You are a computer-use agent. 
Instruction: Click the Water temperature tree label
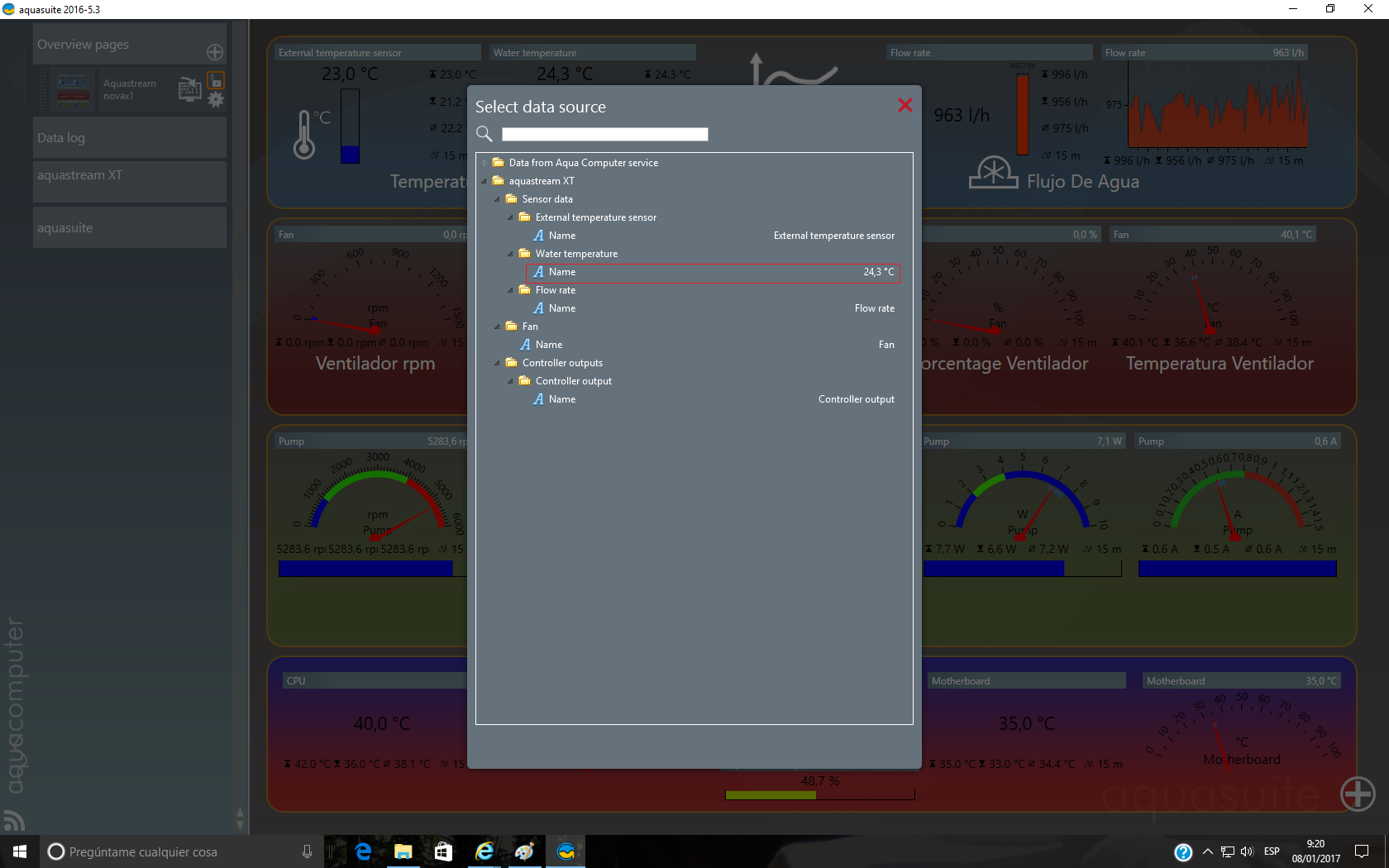click(576, 254)
